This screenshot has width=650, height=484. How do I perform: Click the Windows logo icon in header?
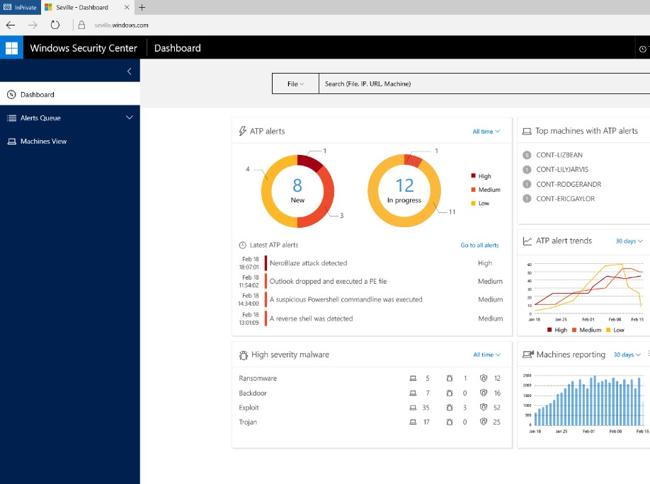coord(12,48)
